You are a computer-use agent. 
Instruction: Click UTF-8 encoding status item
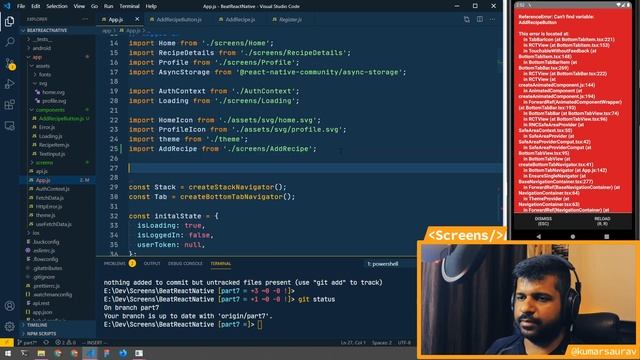point(404,342)
